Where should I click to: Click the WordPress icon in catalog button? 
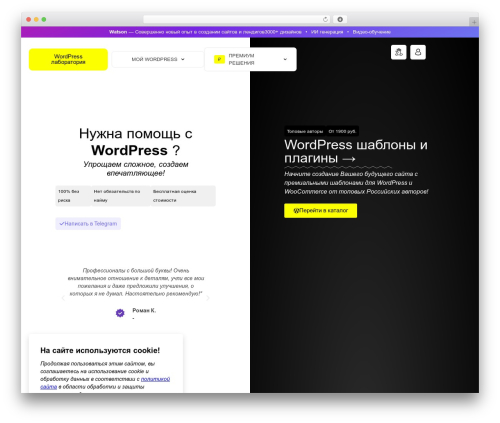296,211
